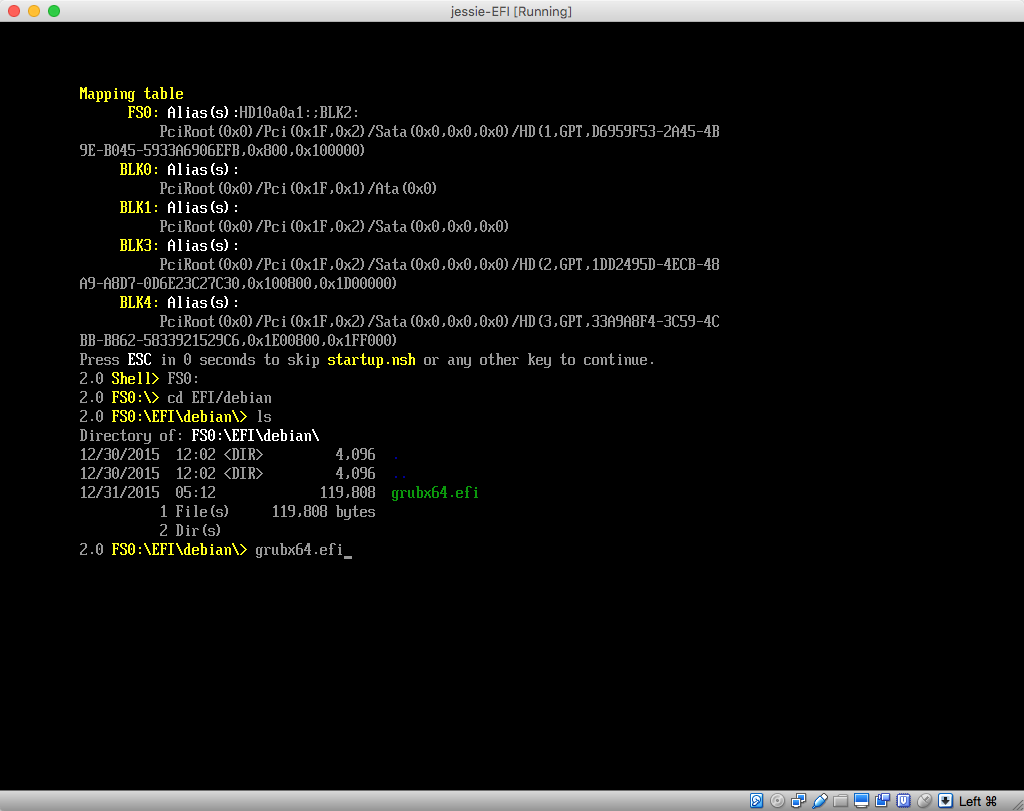Click the BLK3: mapping label

click(x=139, y=246)
